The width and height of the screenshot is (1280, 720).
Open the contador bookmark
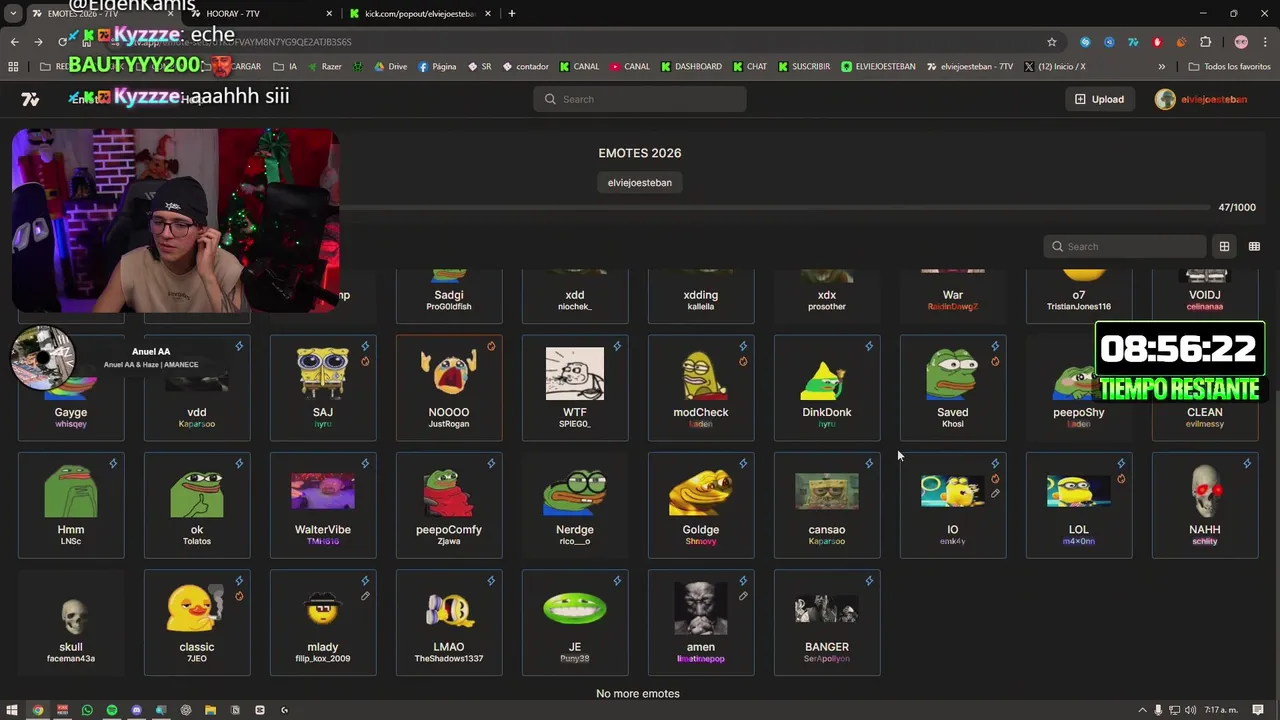[525, 67]
